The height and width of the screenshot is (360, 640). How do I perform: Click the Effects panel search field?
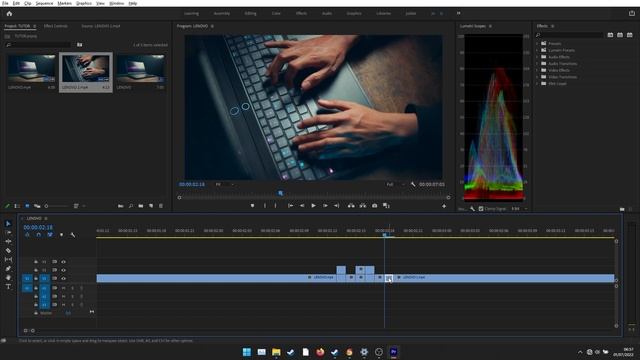click(571, 35)
